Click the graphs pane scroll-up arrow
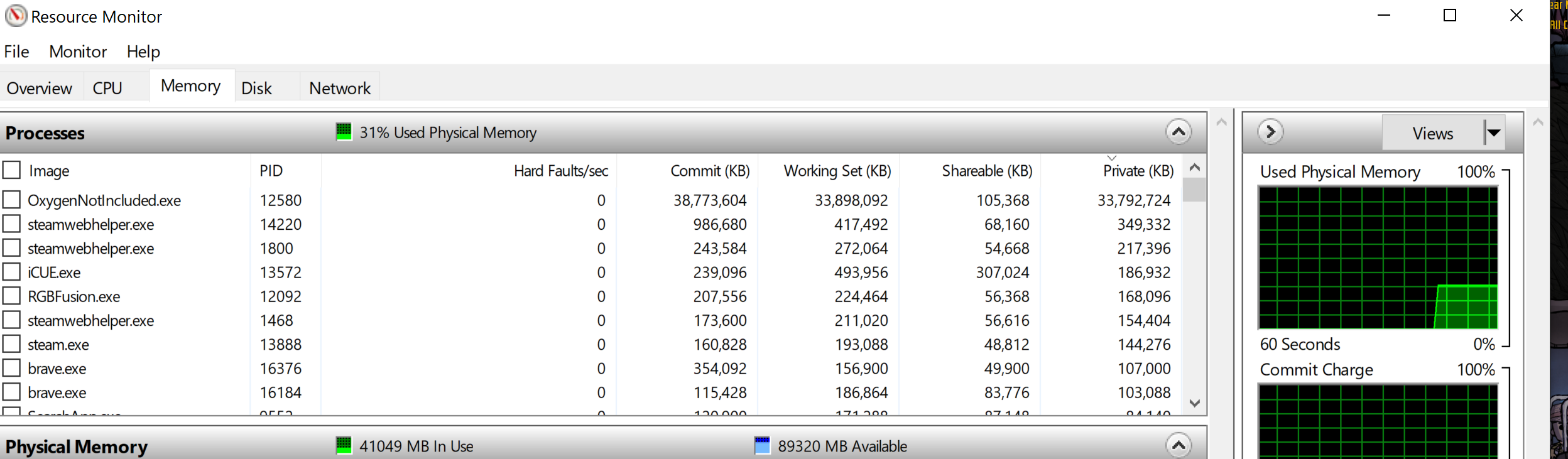1568x459 pixels. coord(1538,122)
